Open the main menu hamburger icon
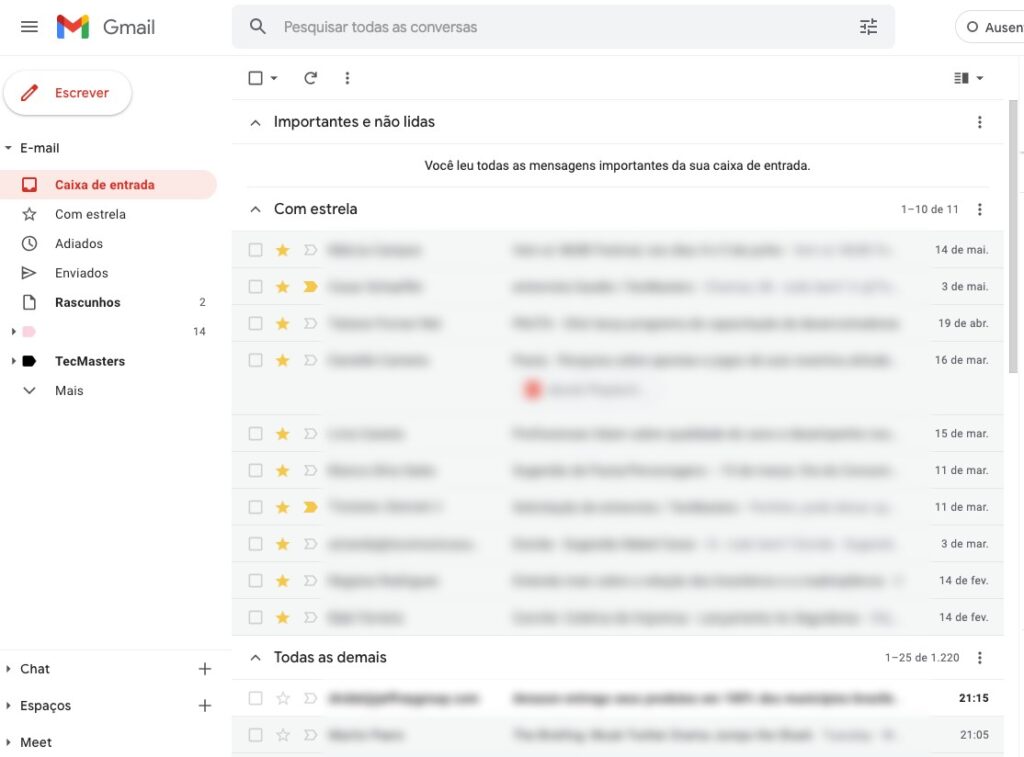This screenshot has width=1024, height=757. 29,27
